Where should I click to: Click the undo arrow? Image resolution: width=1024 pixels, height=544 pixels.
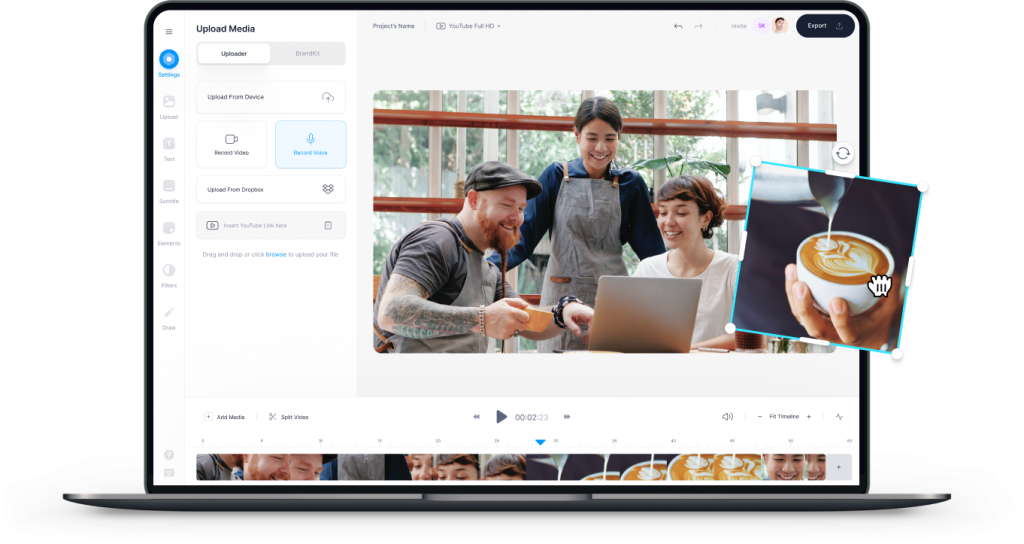(679, 26)
